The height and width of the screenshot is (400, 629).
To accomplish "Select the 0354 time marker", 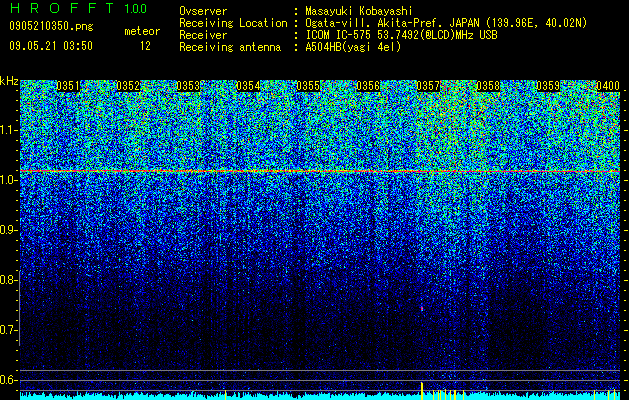I will [x=248, y=86].
